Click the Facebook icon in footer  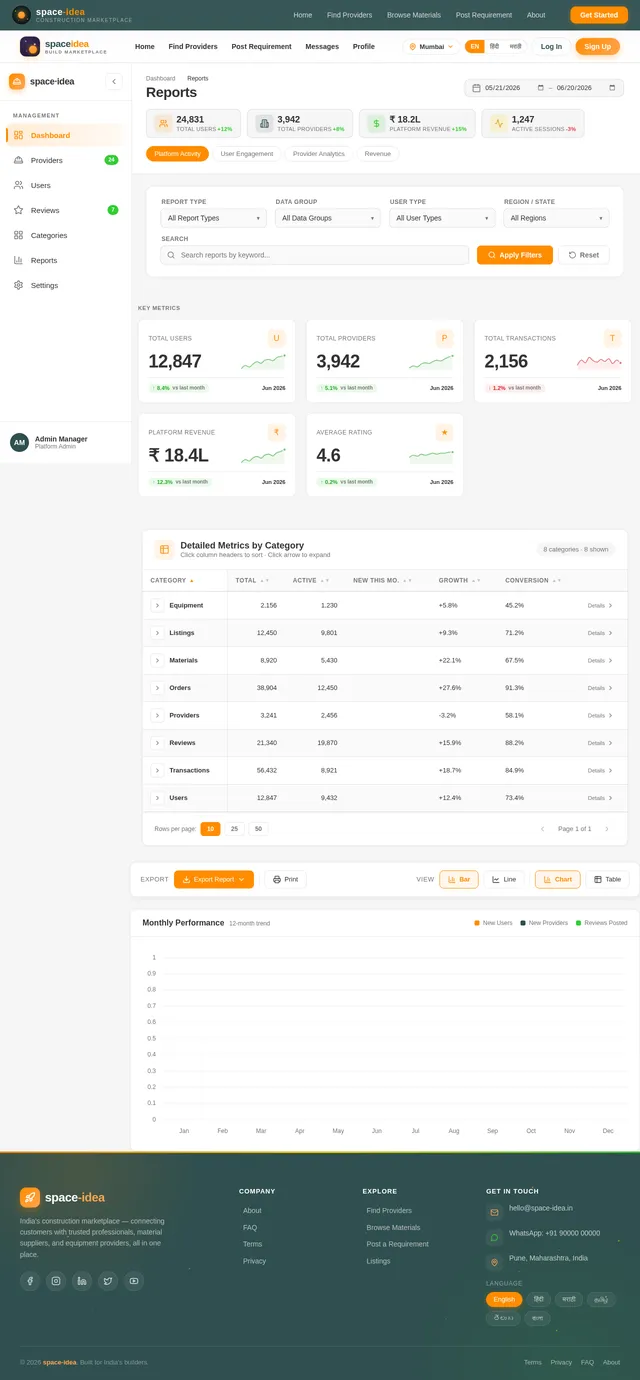pos(30,1281)
